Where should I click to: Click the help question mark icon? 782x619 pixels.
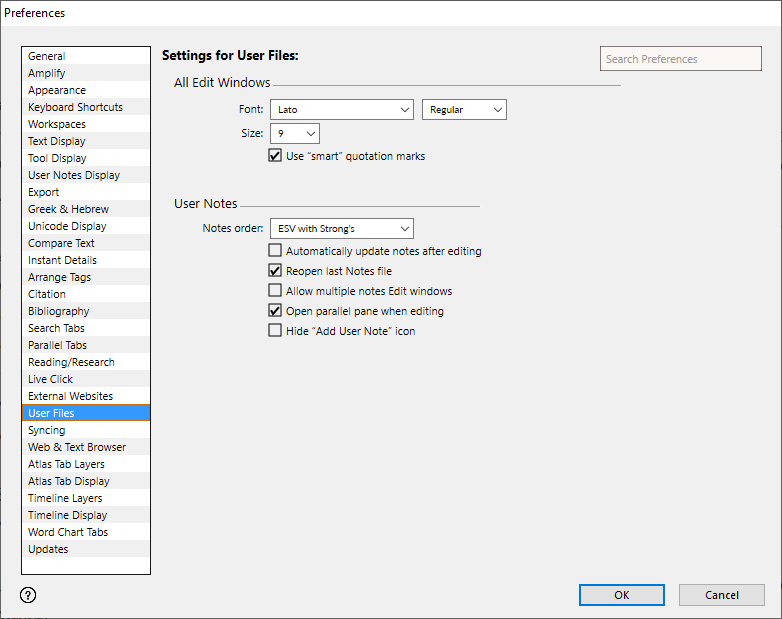pyautogui.click(x=28, y=595)
